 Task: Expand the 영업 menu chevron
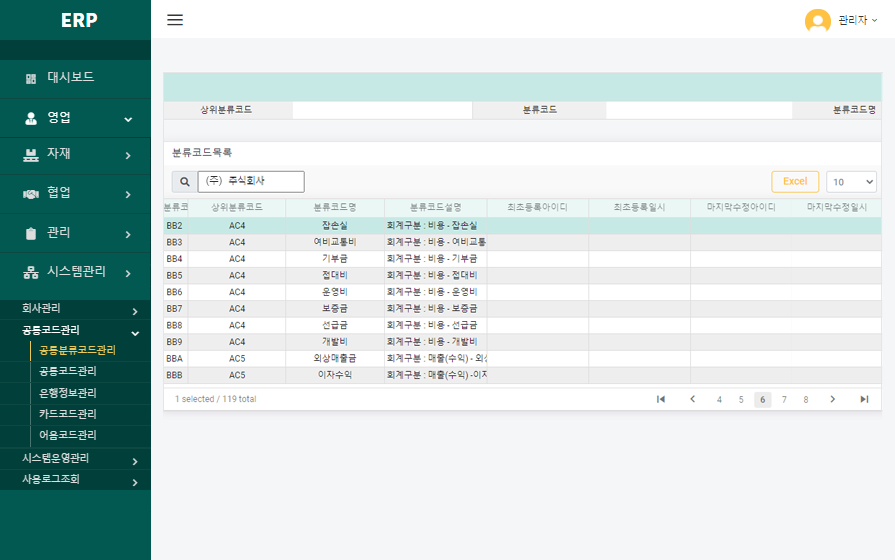tap(128, 119)
